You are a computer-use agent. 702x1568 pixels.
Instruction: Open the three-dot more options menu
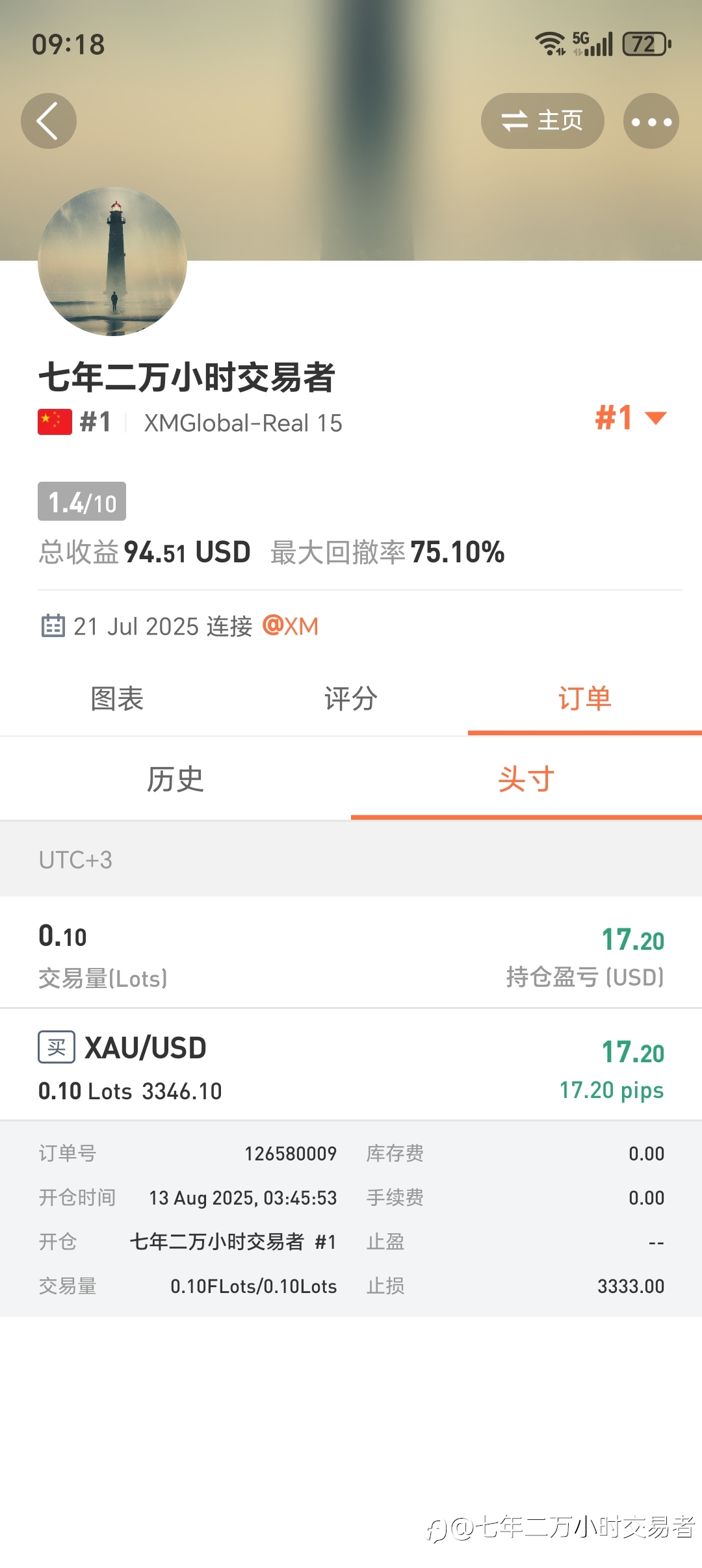[651, 121]
